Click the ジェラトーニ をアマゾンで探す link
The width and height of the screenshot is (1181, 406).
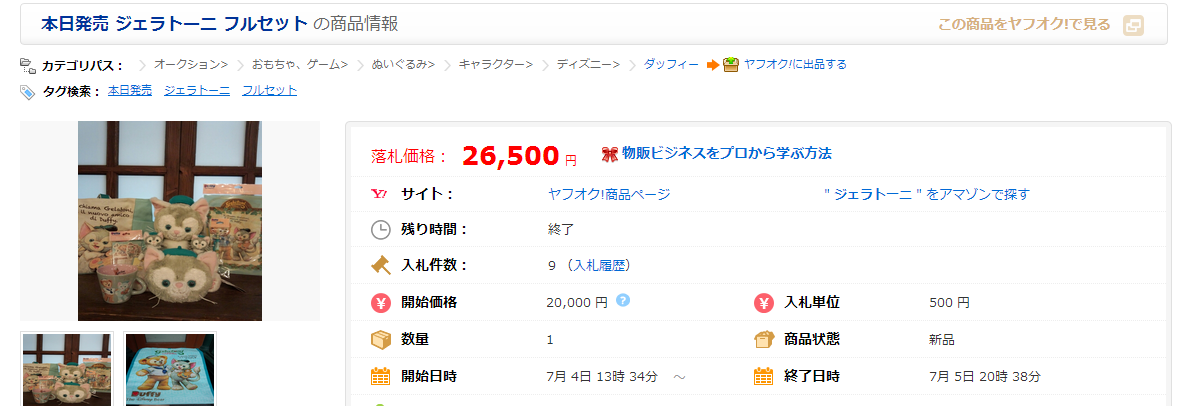pyautogui.click(x=926, y=194)
